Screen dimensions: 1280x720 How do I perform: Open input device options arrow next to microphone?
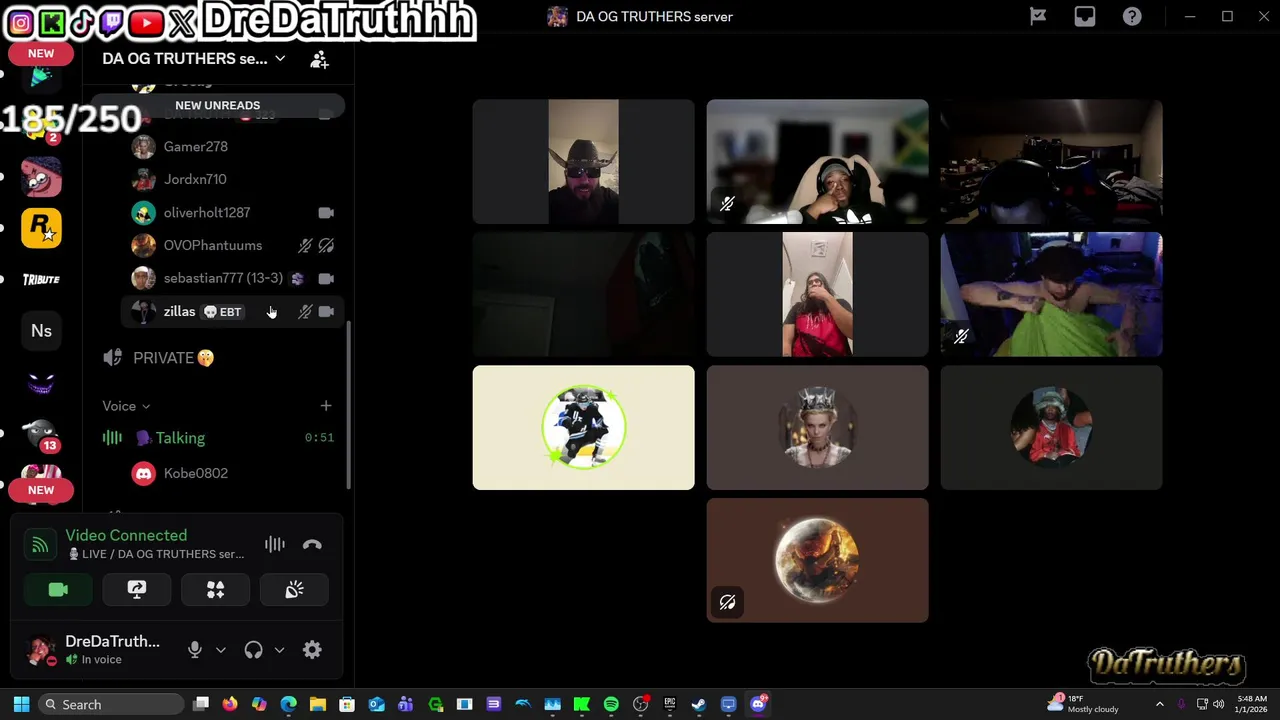coord(221,650)
